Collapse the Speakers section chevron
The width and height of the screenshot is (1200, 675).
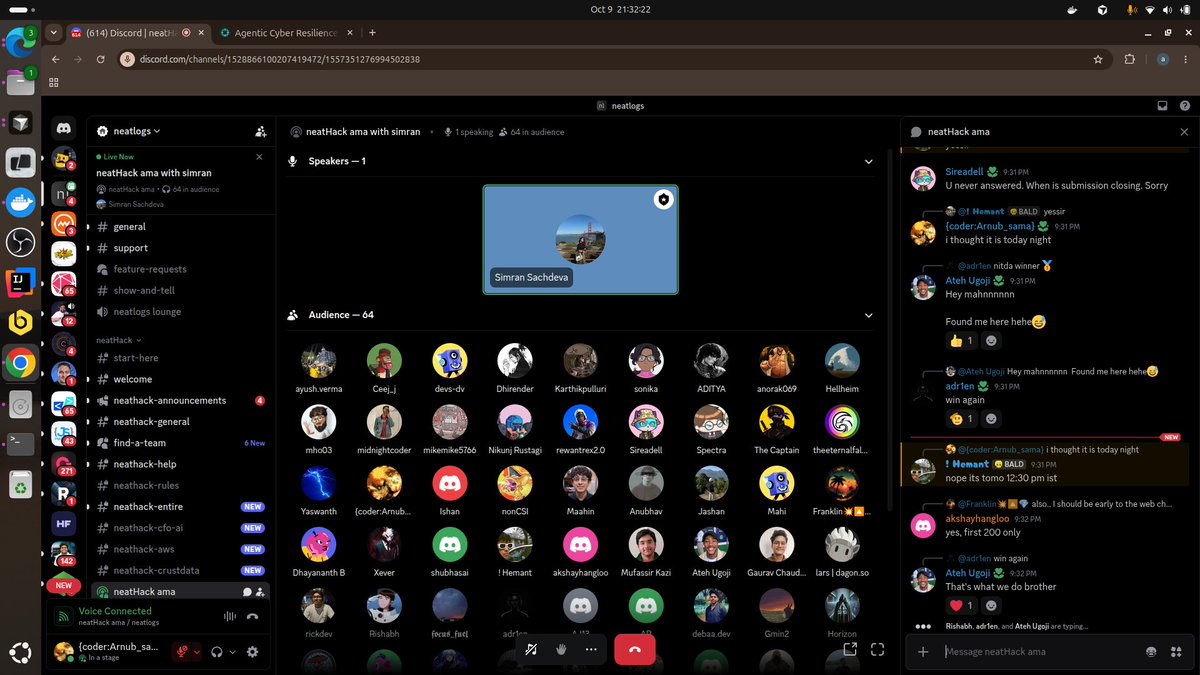click(x=868, y=161)
